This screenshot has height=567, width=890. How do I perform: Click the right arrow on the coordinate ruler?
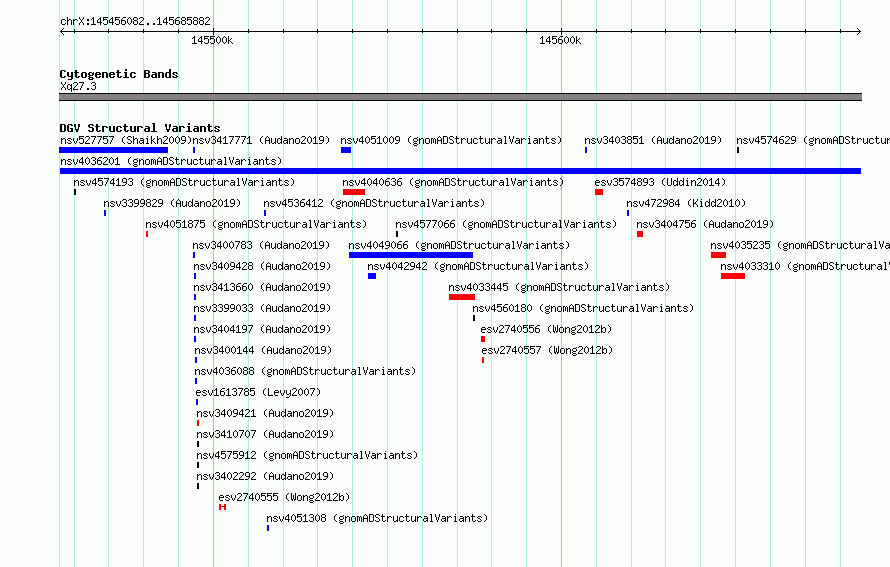tap(858, 31)
